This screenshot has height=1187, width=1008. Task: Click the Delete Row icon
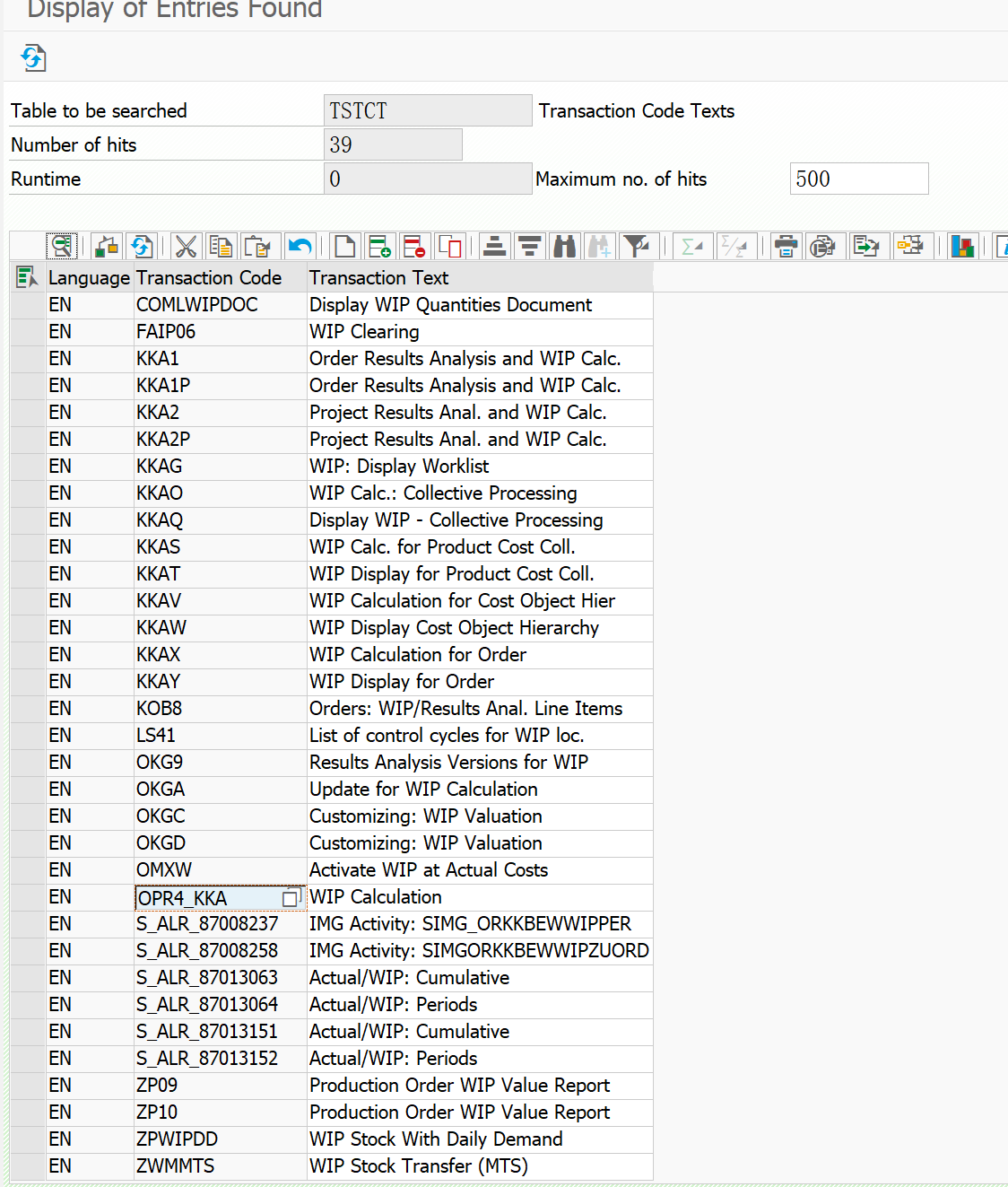[x=414, y=246]
